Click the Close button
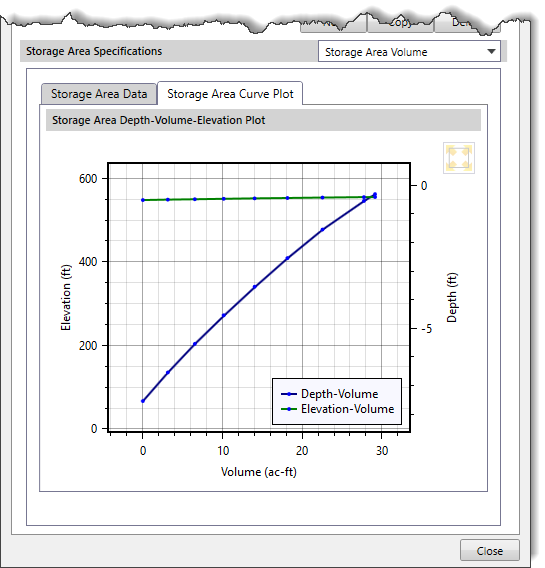Screen dimensions: 545x568 tap(490, 551)
